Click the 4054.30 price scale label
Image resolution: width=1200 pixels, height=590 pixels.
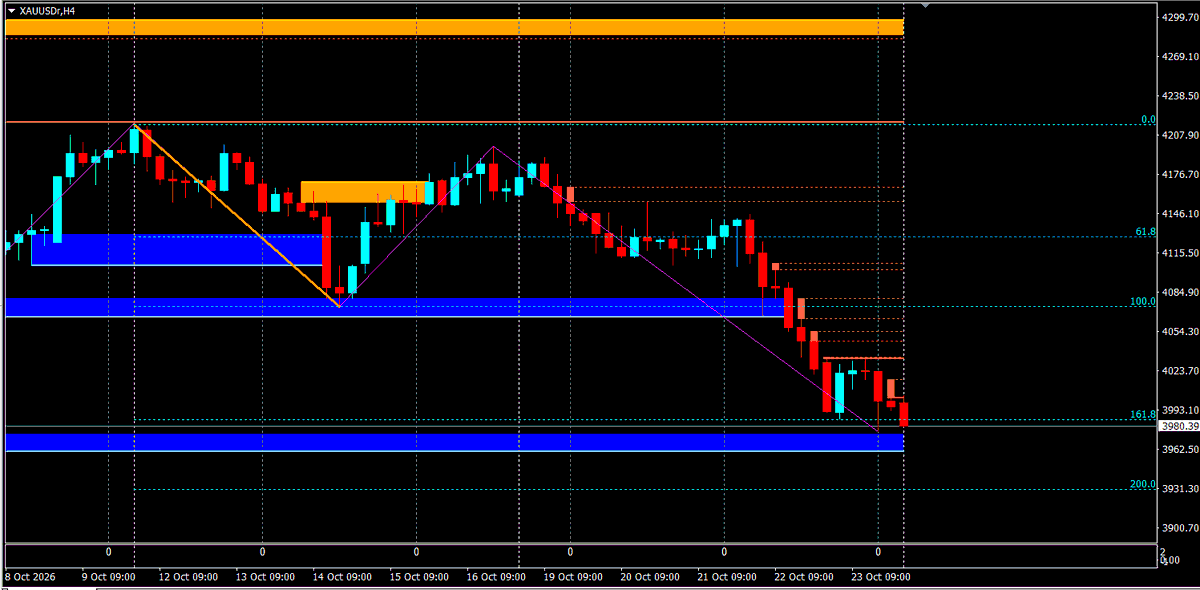coord(1180,331)
